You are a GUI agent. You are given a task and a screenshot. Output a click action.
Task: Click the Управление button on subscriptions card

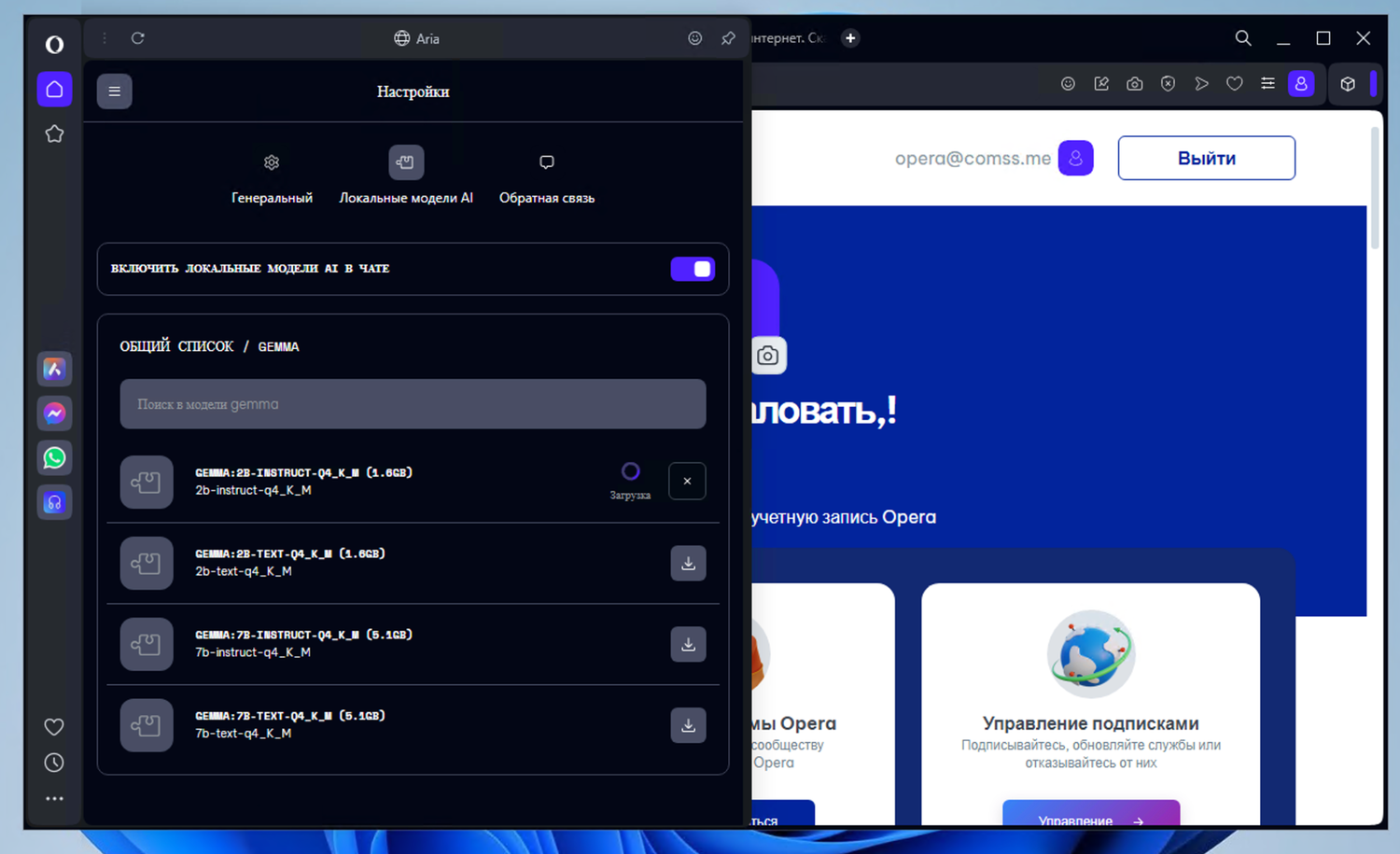[x=1091, y=814]
